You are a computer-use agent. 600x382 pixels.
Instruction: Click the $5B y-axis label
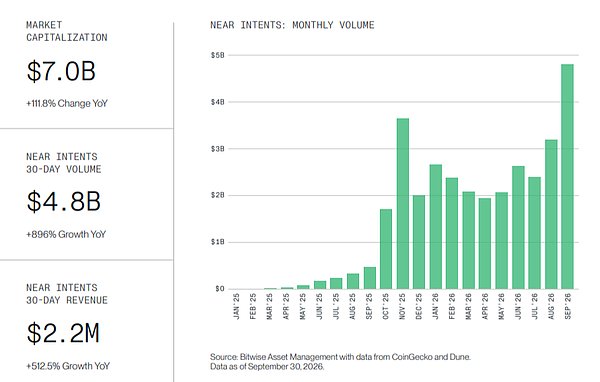point(217,55)
